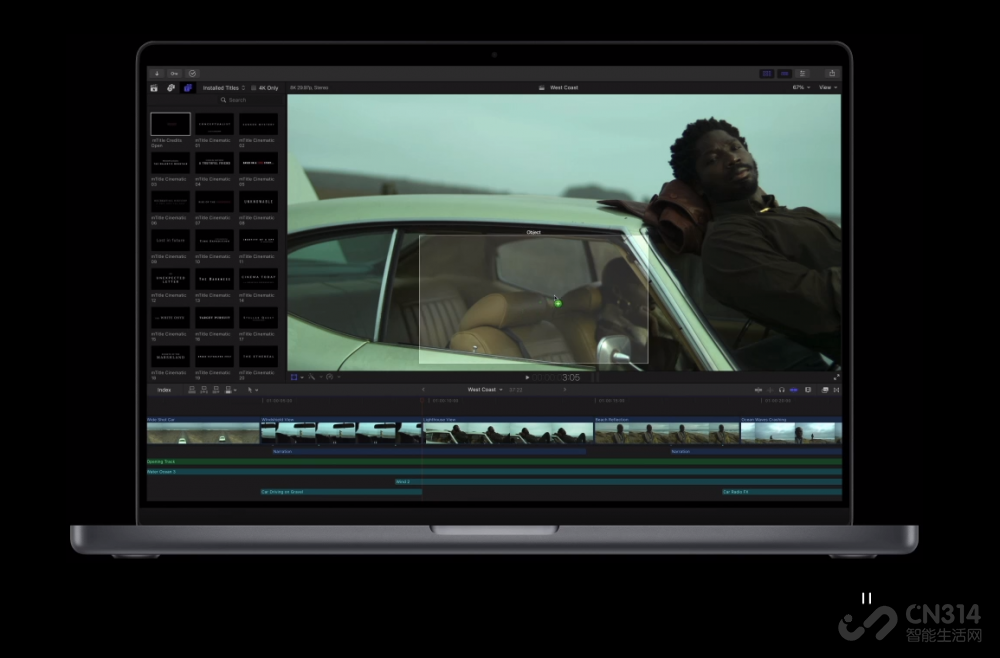Select the mTitle Credits Open thumbnail
Viewport: 1000px width, 658px height.
point(170,124)
